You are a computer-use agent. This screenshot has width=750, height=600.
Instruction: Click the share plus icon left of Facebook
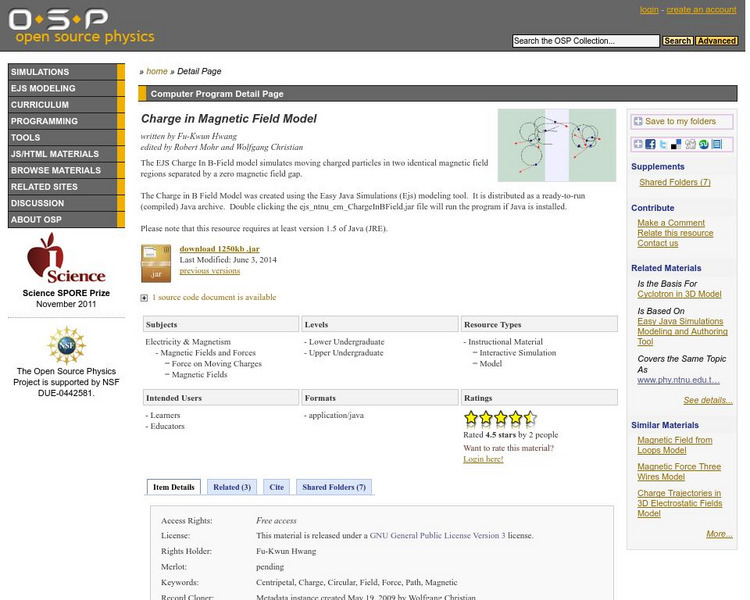tap(638, 144)
